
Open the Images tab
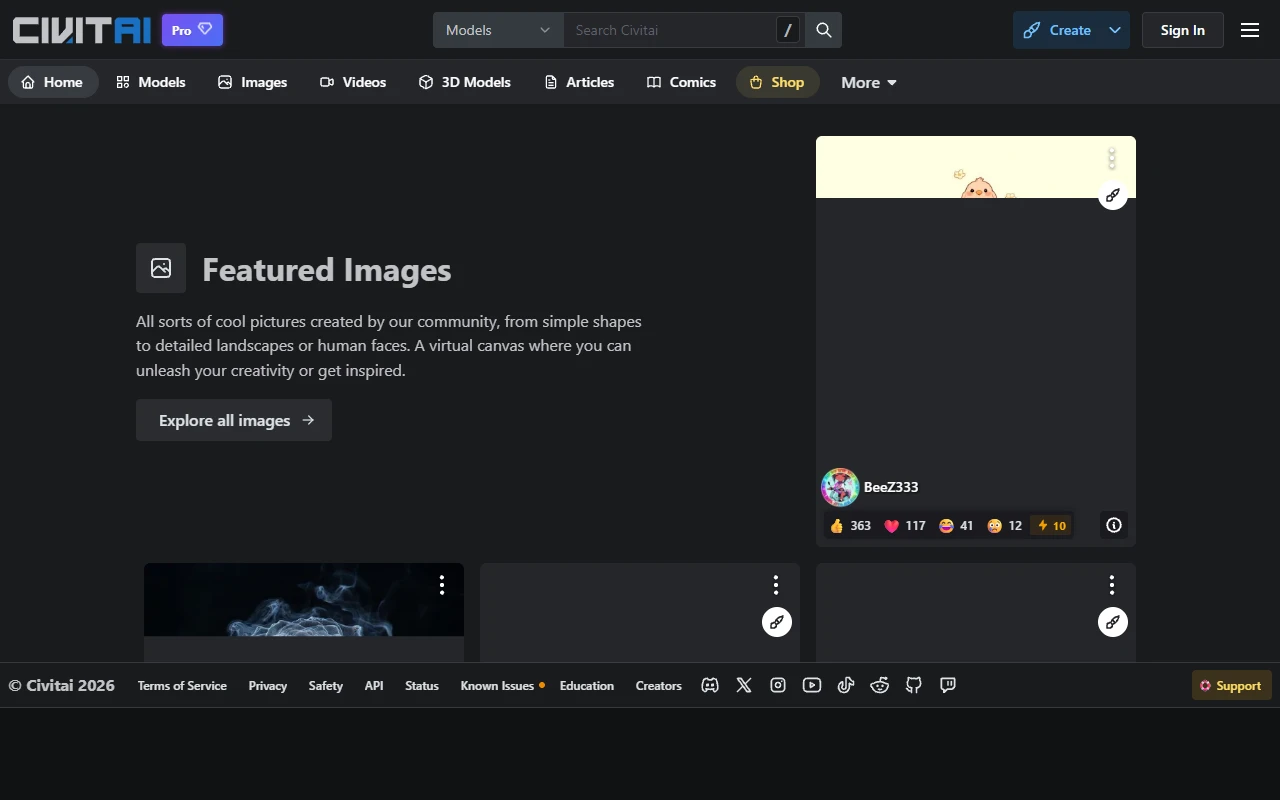click(x=253, y=82)
